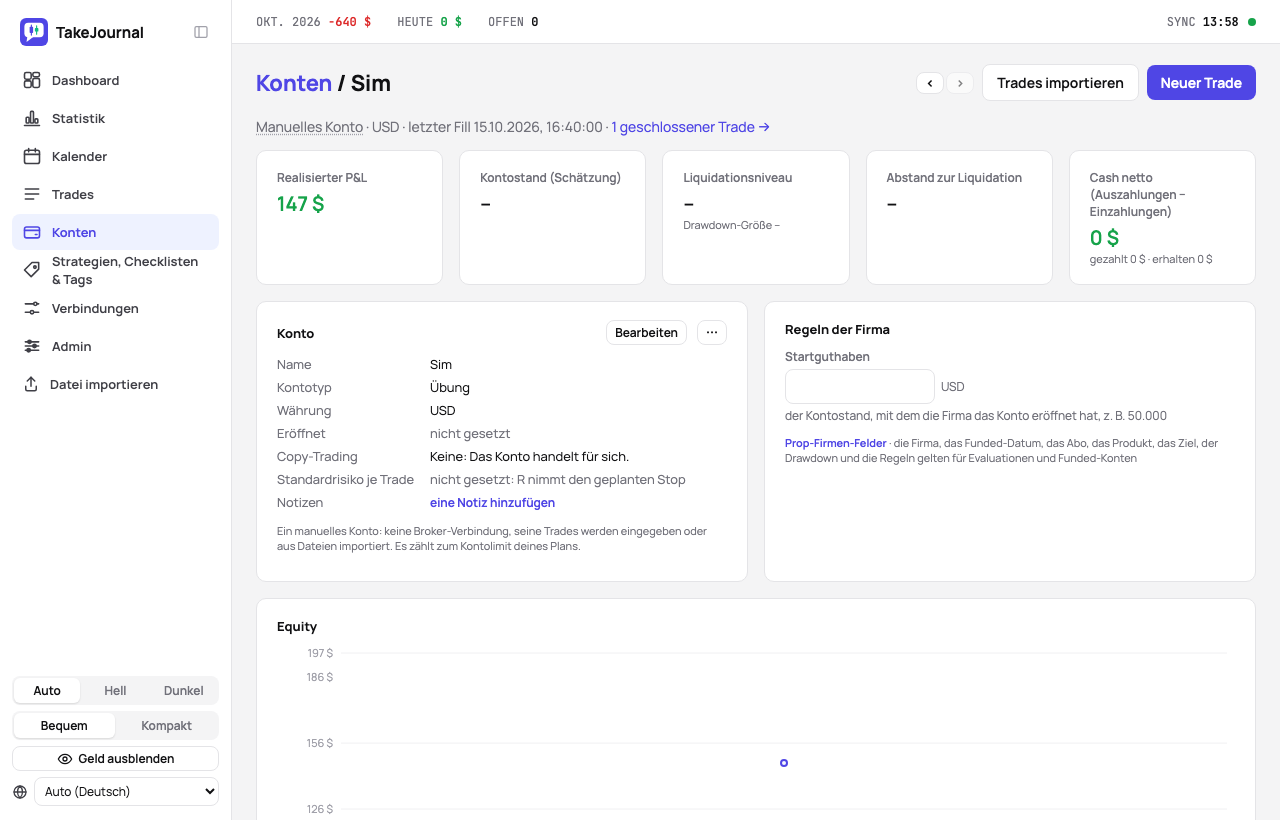Toggle Geld ausblenden
Image resolution: width=1280 pixels, height=820 pixels.
click(x=115, y=758)
